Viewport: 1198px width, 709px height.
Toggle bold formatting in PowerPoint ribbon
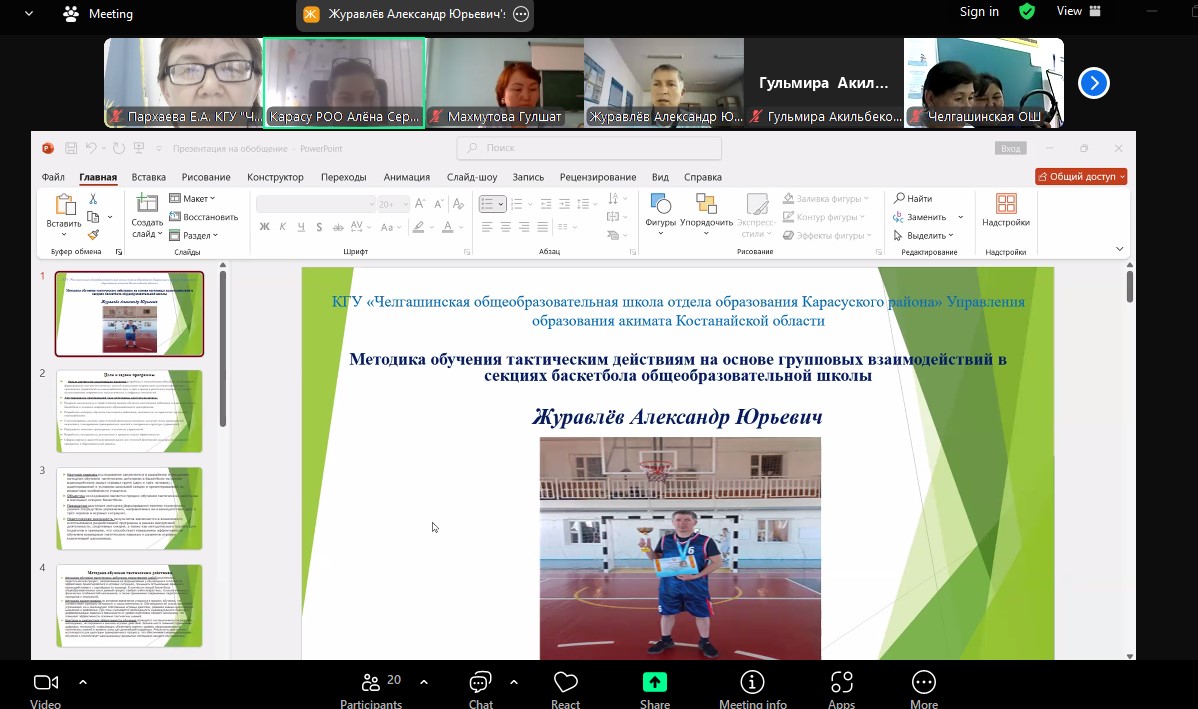(265, 227)
